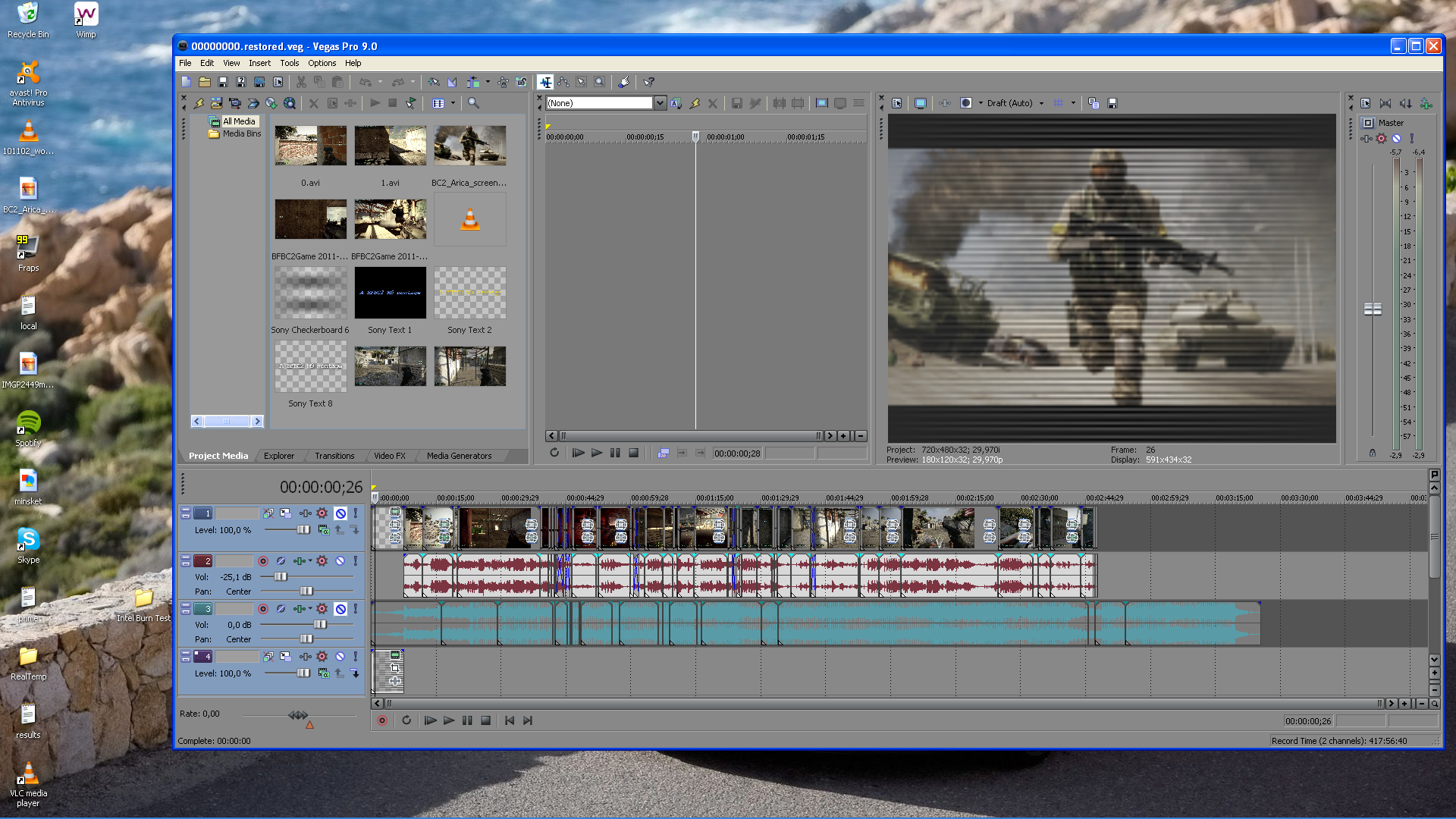Click the Zoom Edit tool
This screenshot has height=819, width=1456.
599,82
